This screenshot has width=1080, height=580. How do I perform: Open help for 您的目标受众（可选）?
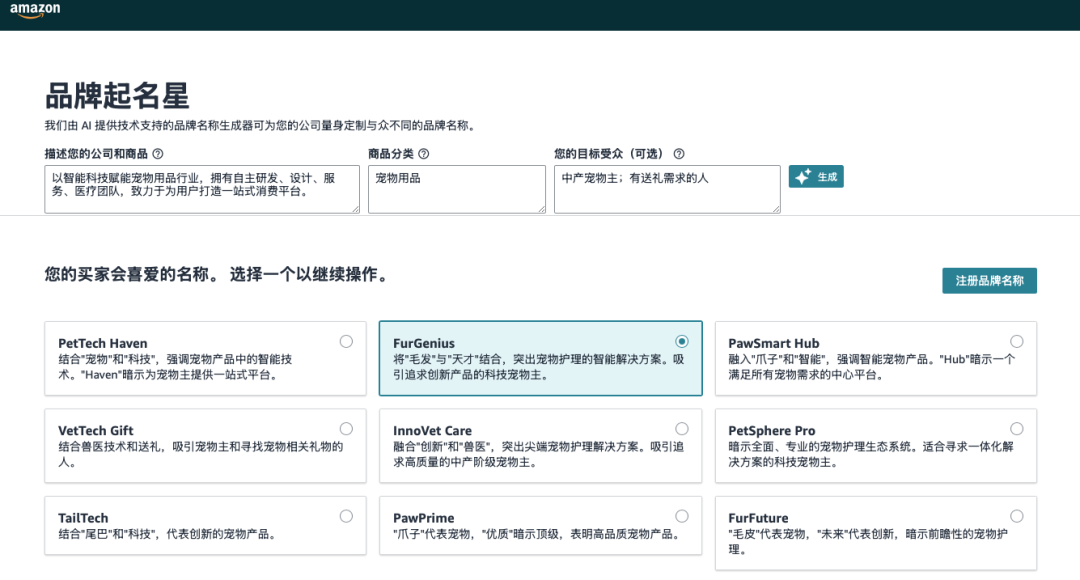point(679,154)
